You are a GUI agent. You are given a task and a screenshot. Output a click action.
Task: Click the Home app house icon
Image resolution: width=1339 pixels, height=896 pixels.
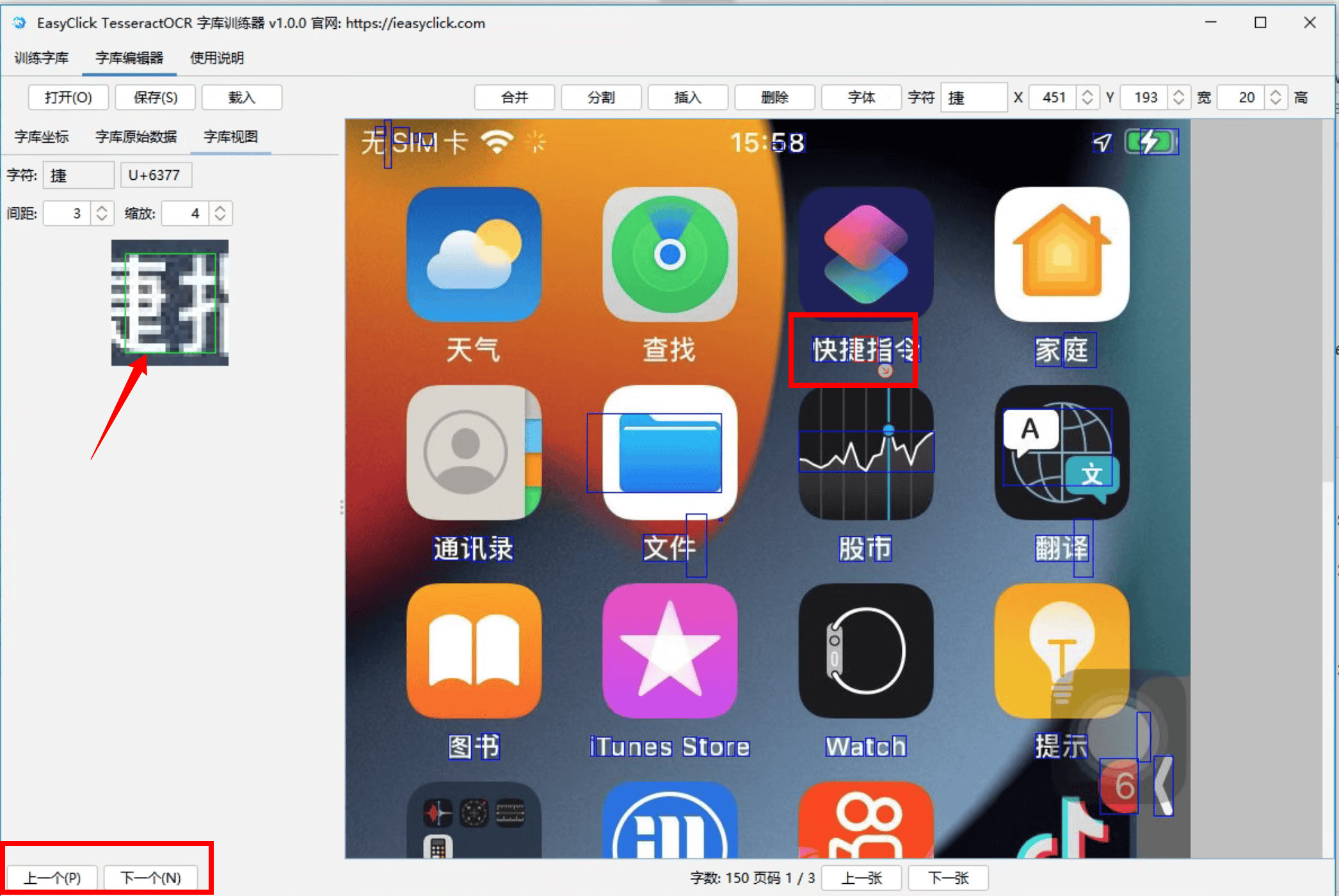click(x=1062, y=254)
